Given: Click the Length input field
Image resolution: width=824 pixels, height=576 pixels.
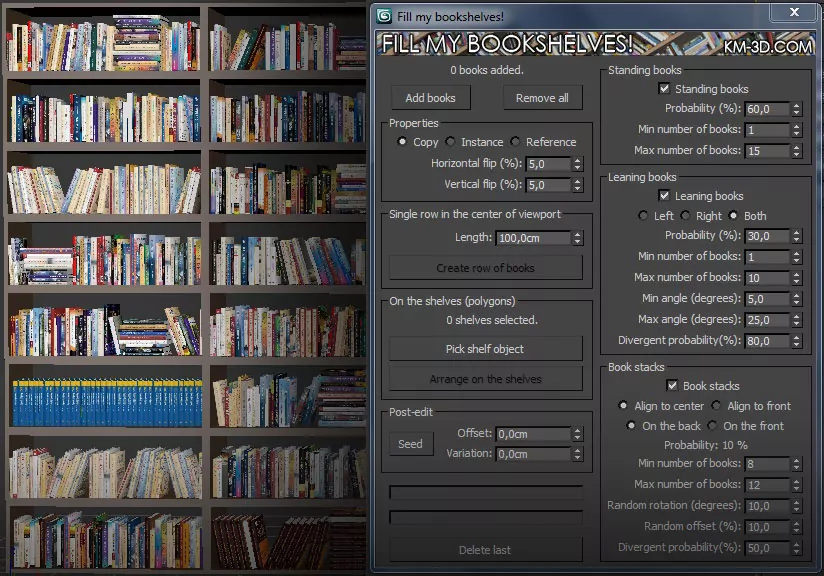Looking at the screenshot, I should [x=532, y=238].
